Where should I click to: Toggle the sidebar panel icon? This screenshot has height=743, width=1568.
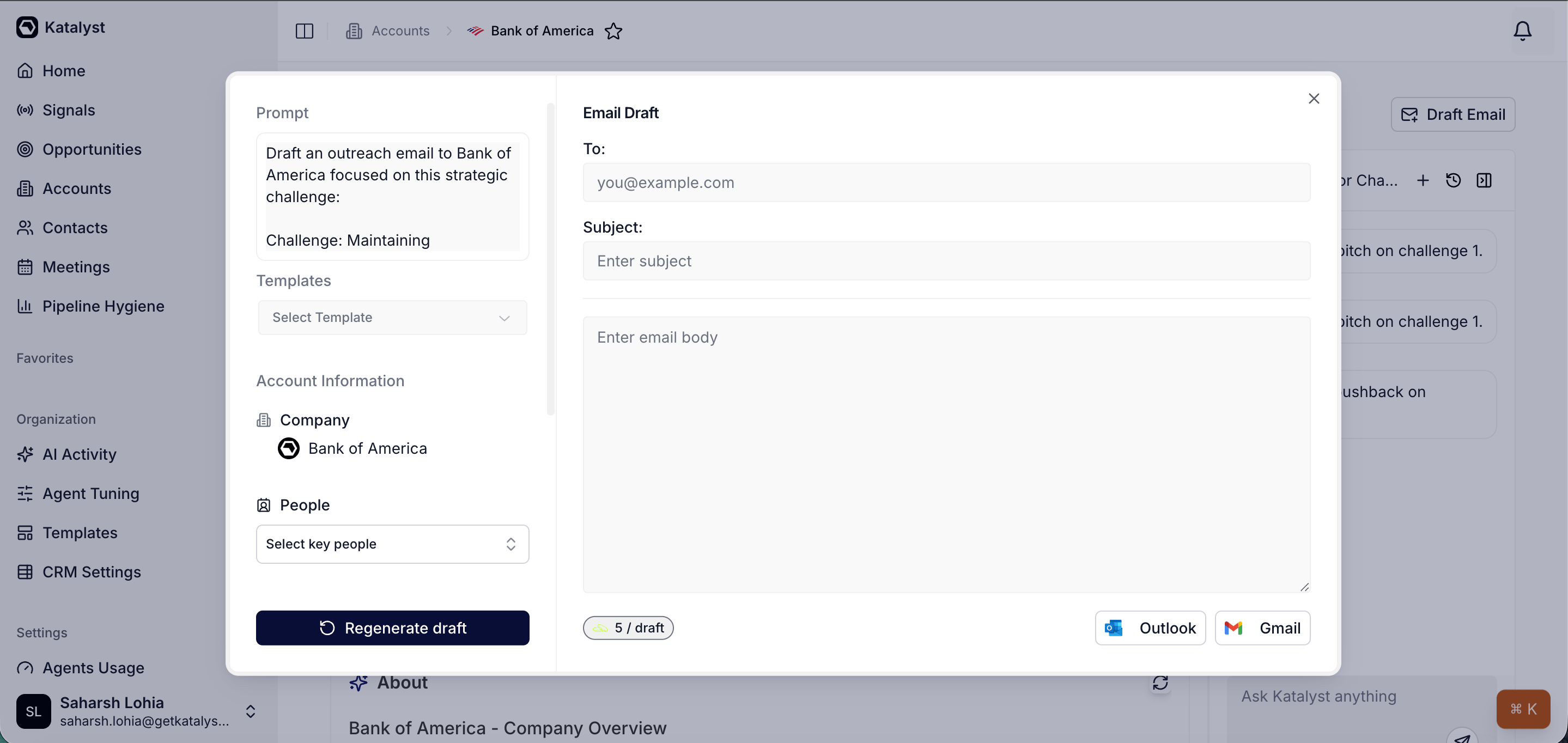coord(305,31)
